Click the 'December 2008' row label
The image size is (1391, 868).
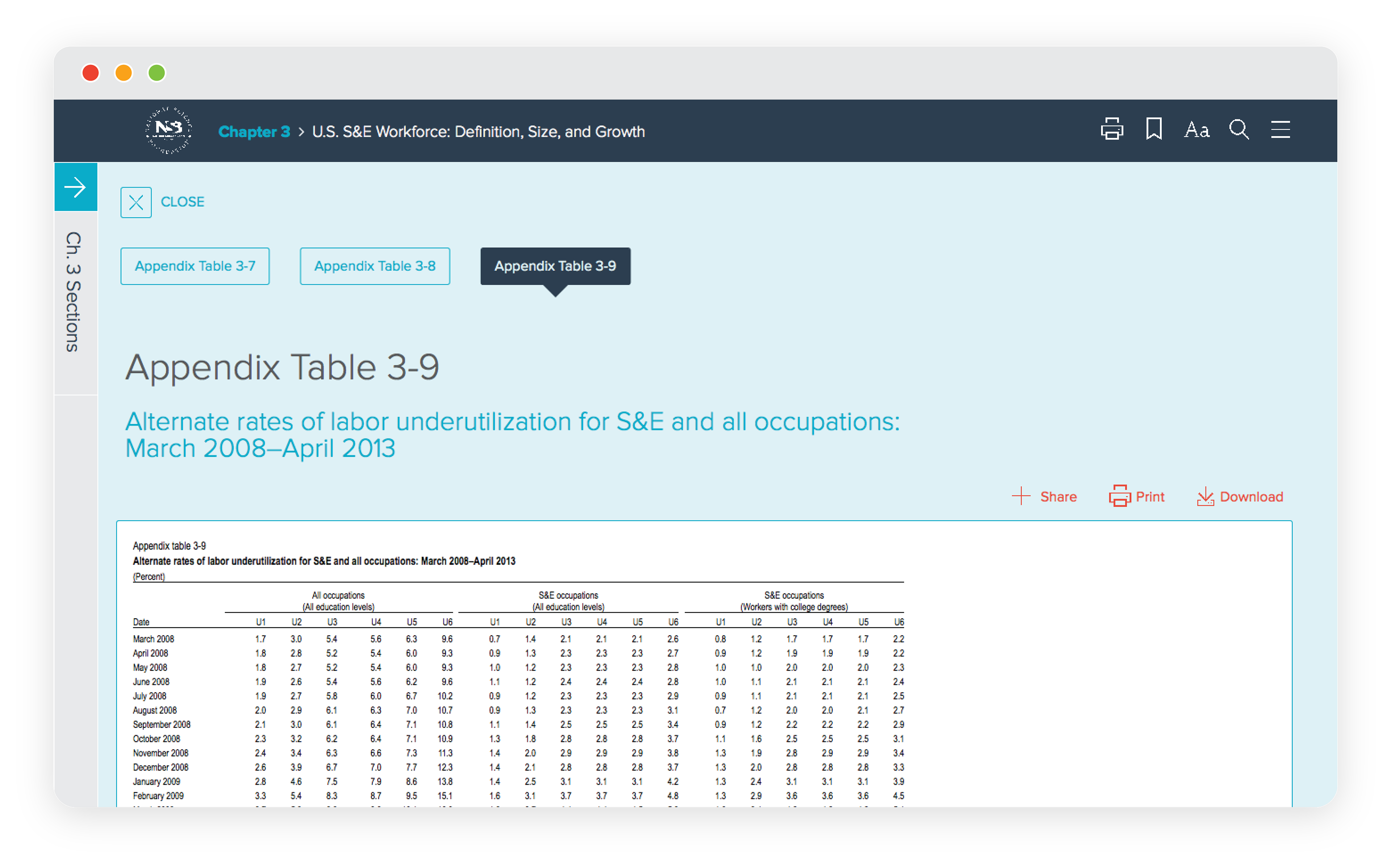[161, 768]
